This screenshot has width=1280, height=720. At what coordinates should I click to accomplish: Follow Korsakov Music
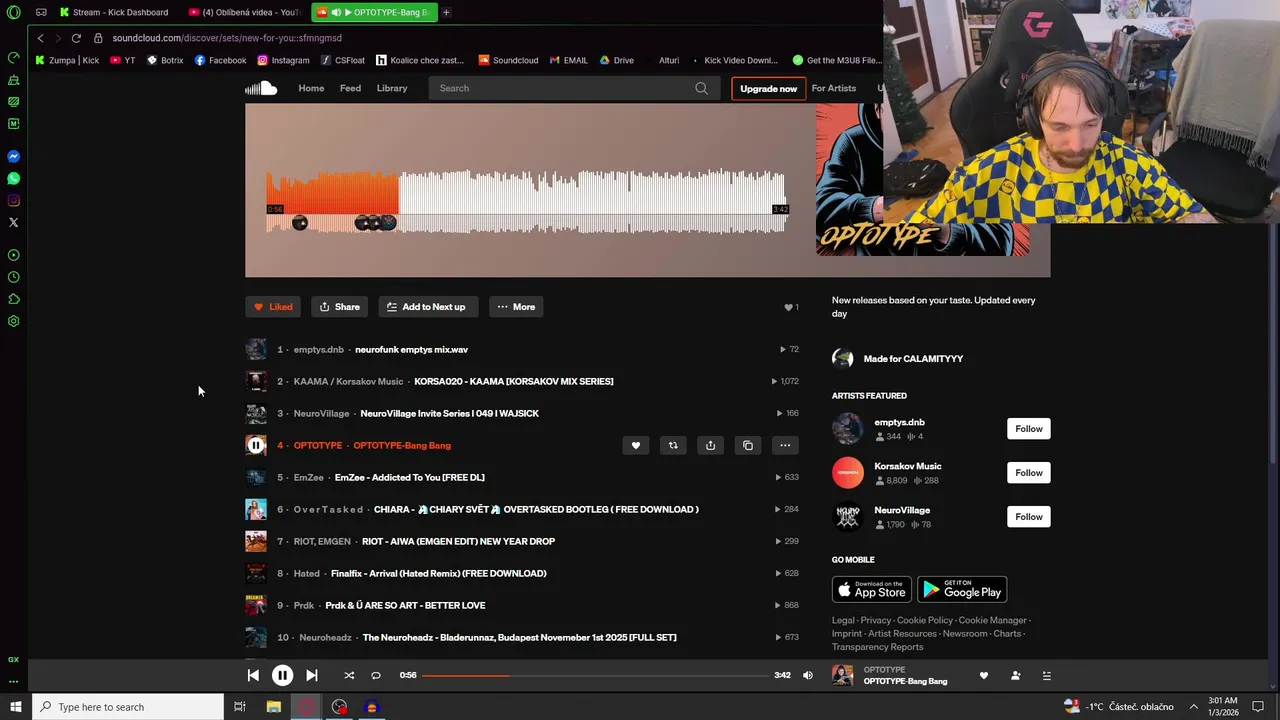(1028, 473)
